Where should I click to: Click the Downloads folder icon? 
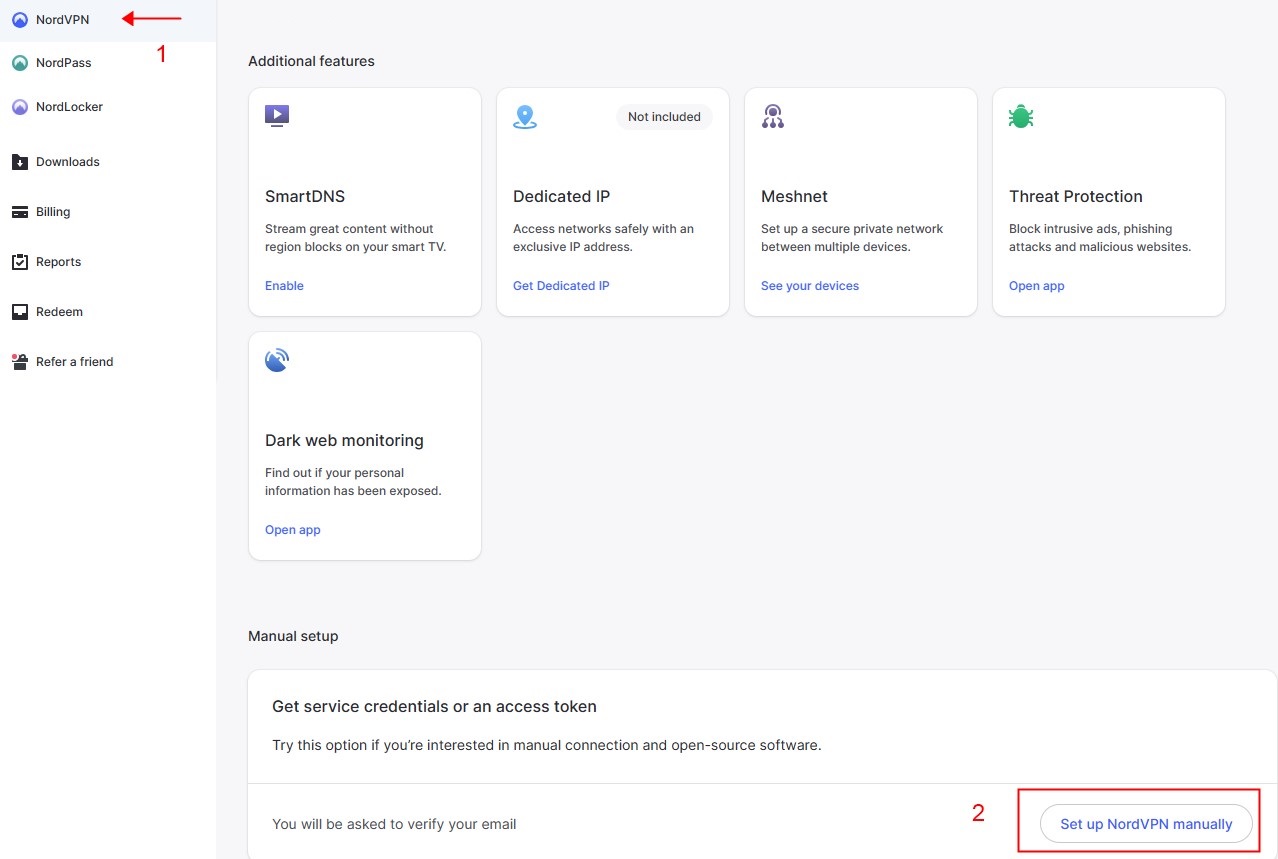[20, 162]
